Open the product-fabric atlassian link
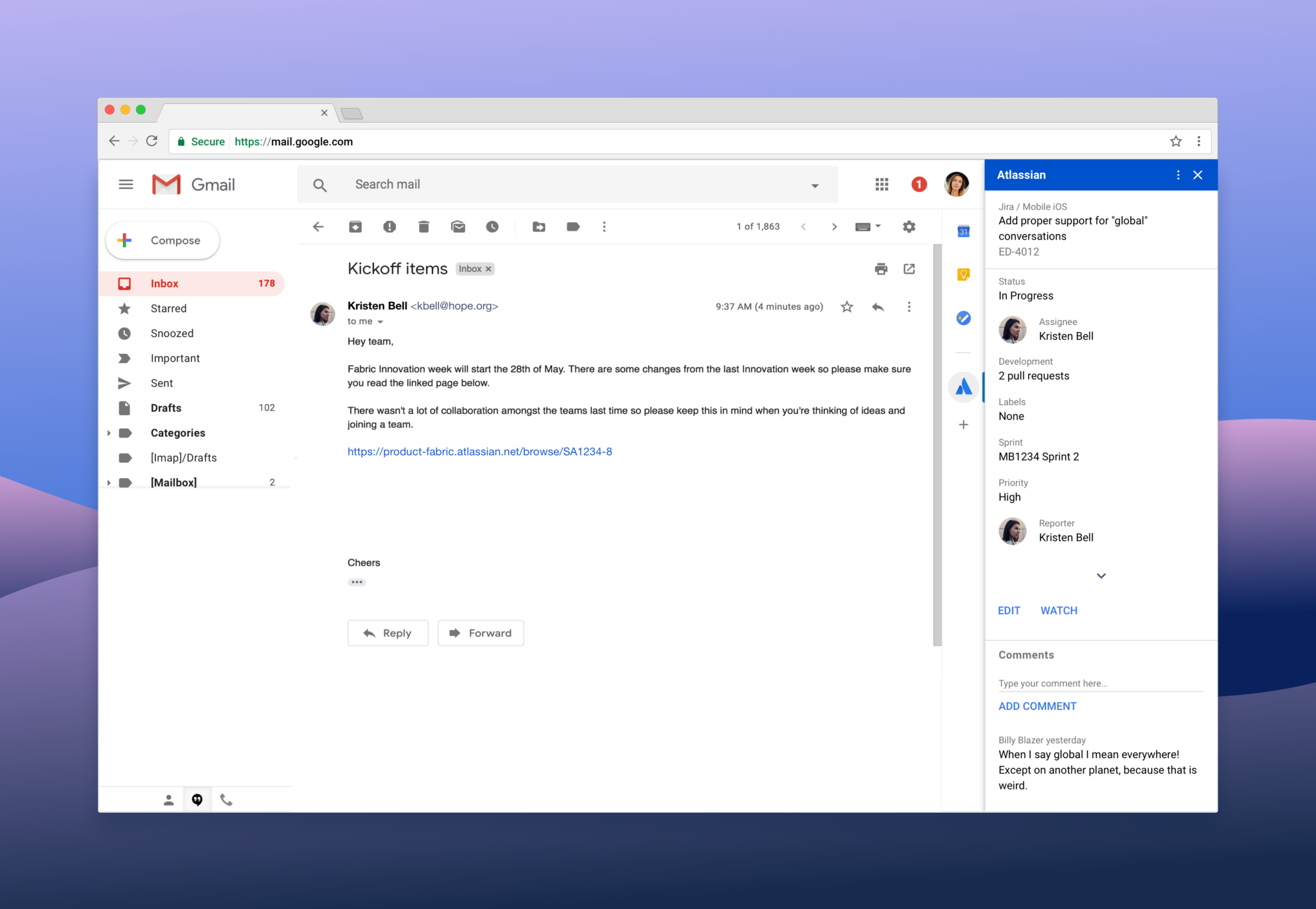The height and width of the screenshot is (909, 1316). [x=479, y=452]
